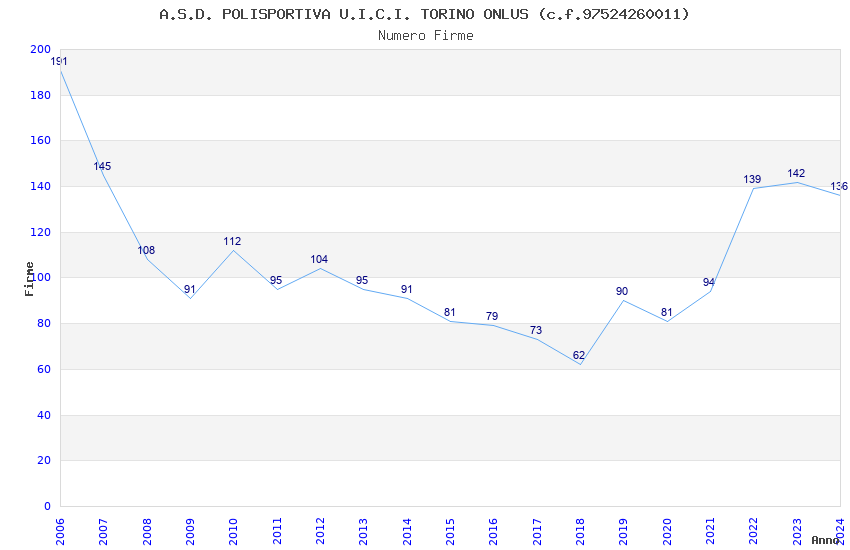Click the data label 73 for 2017
This screenshot has width=850, height=550.
point(536,330)
